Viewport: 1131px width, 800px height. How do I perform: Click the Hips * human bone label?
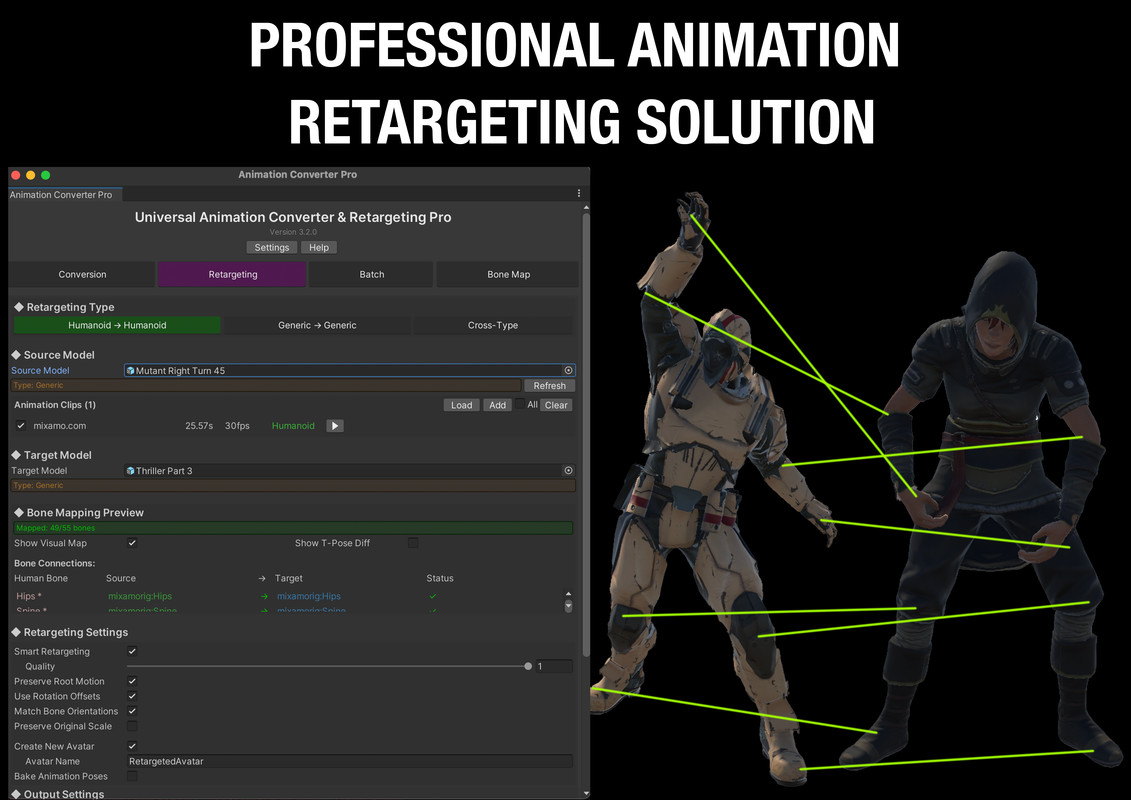pyautogui.click(x=29, y=596)
